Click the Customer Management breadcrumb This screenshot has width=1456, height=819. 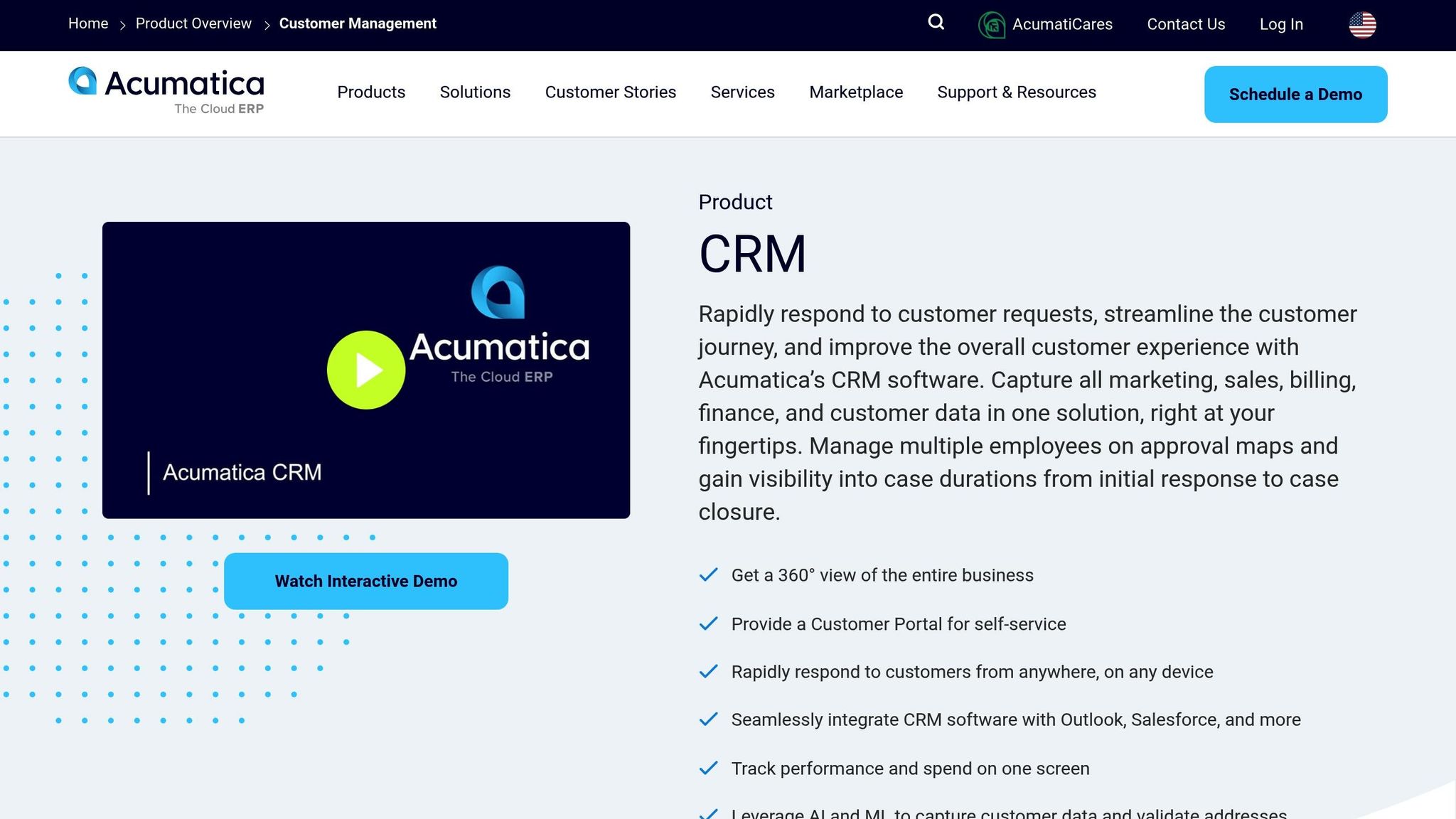click(x=358, y=23)
